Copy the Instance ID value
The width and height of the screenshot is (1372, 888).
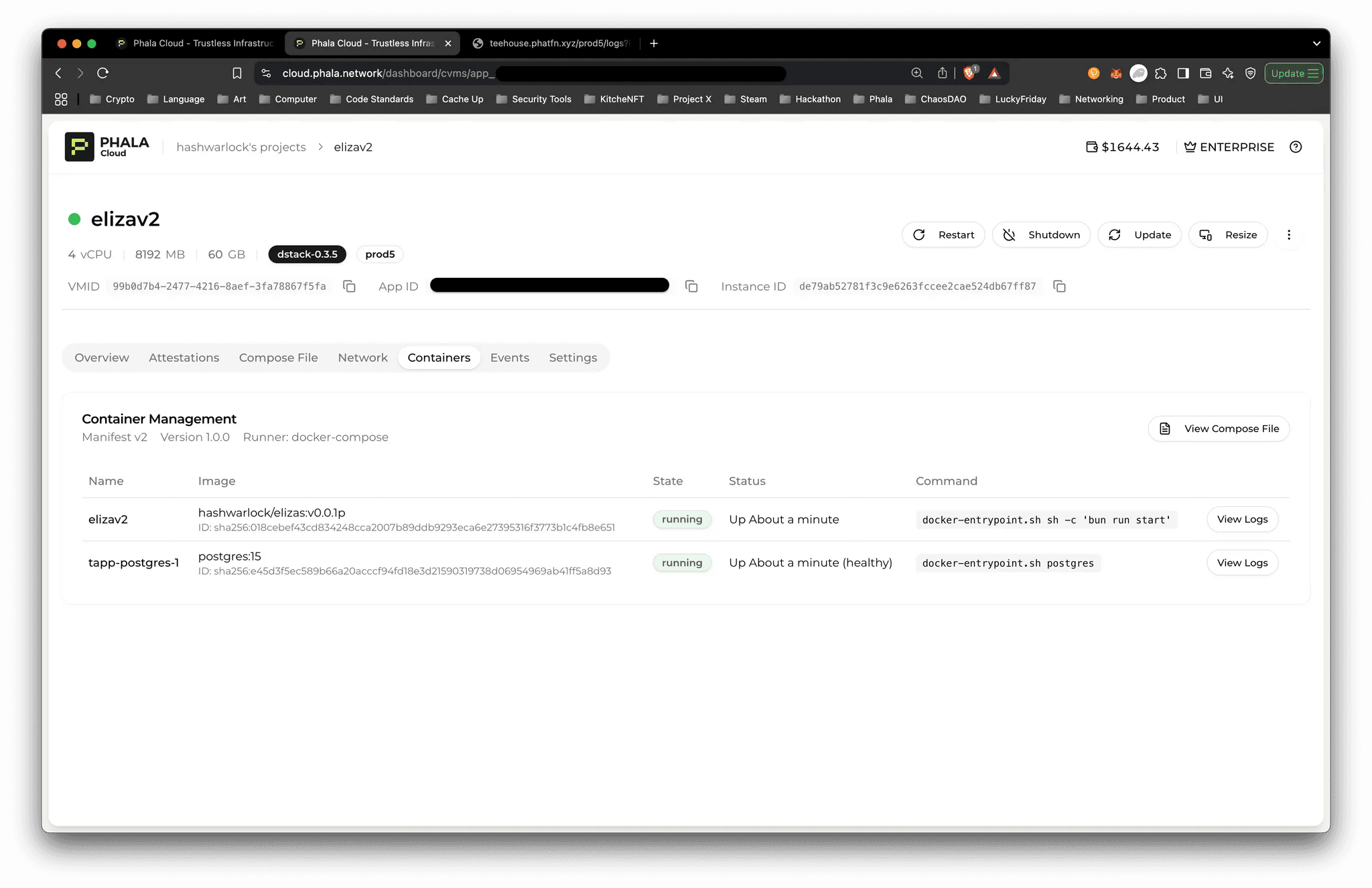point(1059,287)
